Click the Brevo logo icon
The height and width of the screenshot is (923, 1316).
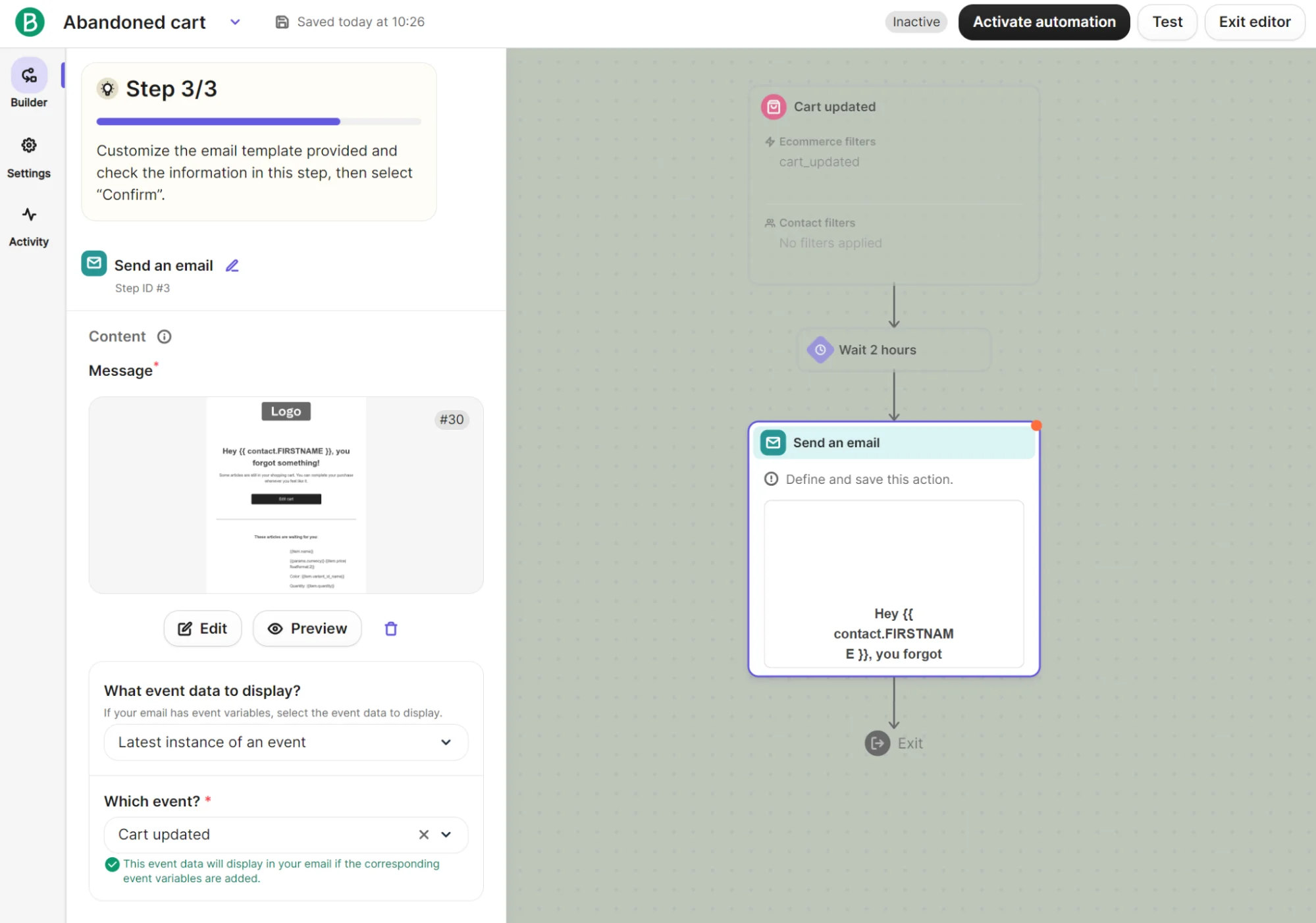[x=30, y=22]
